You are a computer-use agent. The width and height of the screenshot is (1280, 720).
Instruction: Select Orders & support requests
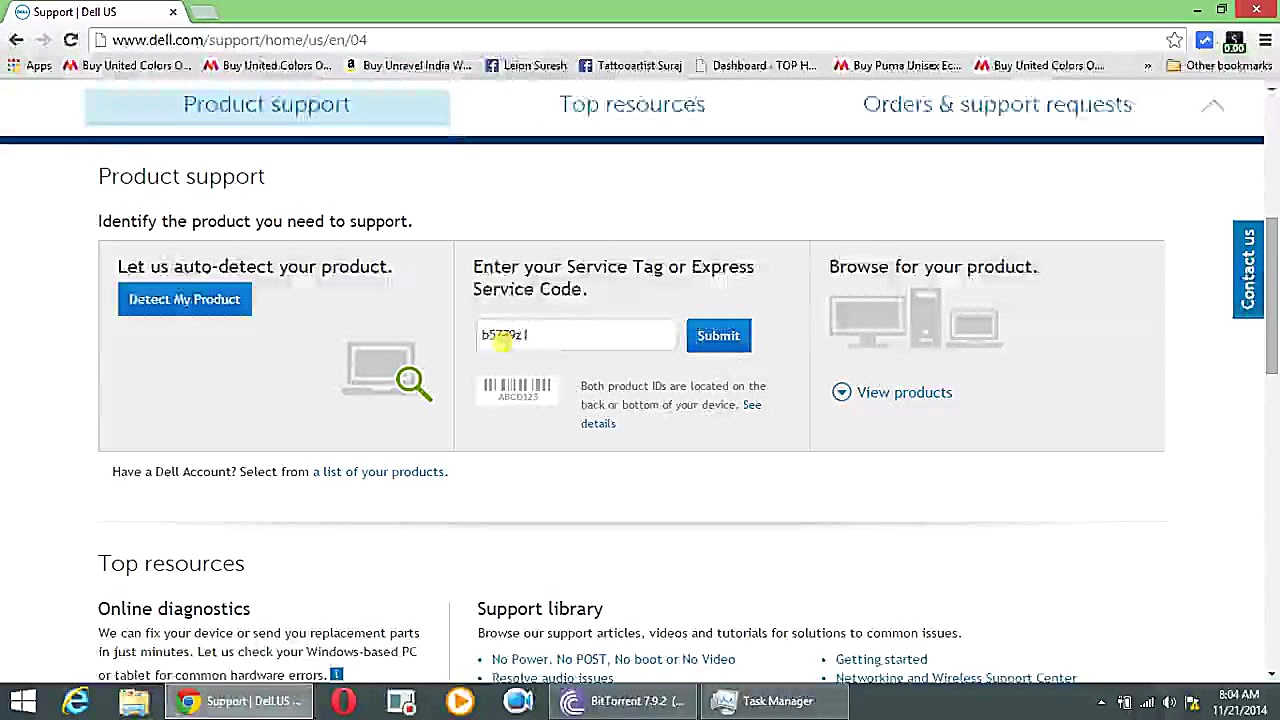[x=997, y=104]
